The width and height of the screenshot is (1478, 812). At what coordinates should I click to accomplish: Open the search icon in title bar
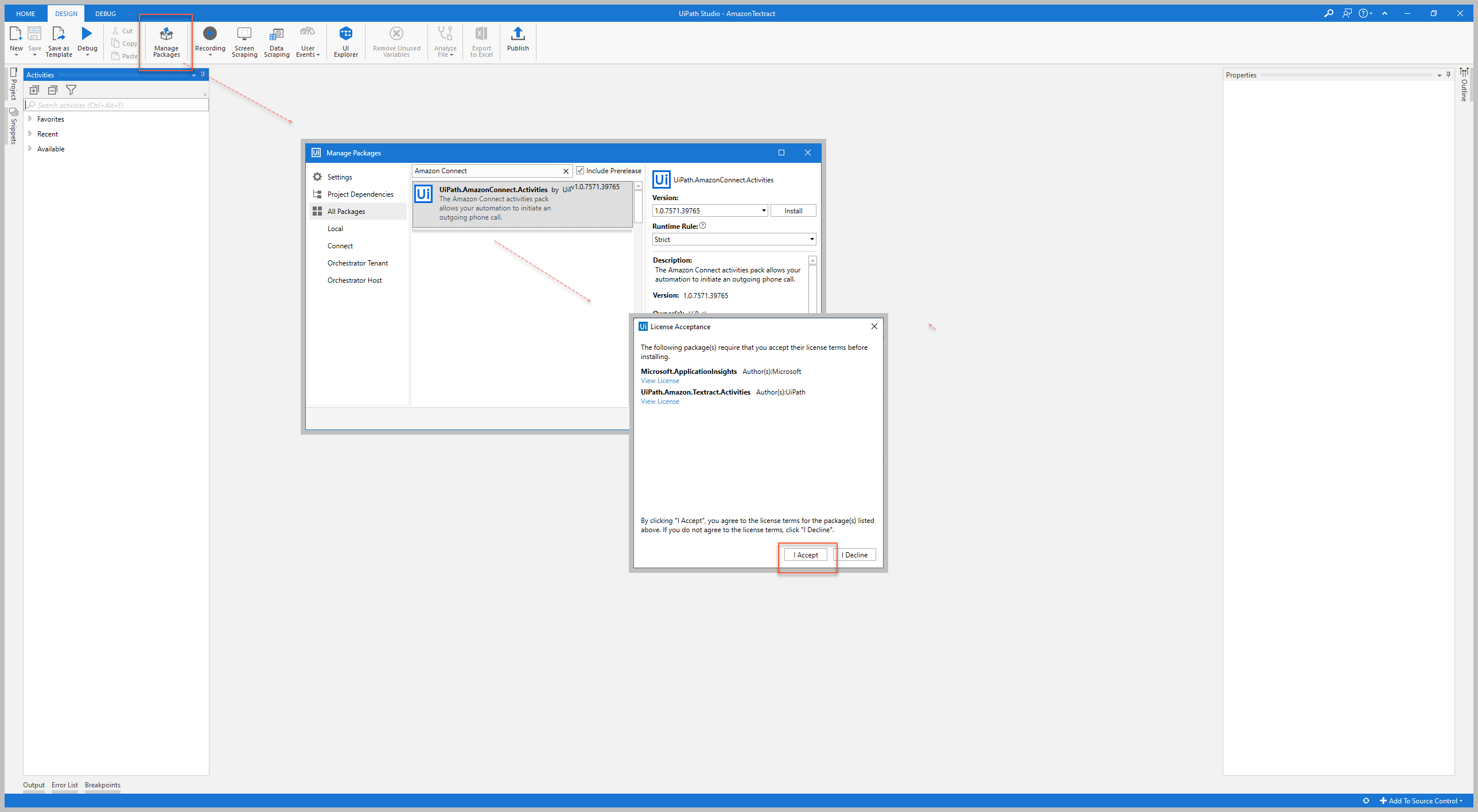1328,13
